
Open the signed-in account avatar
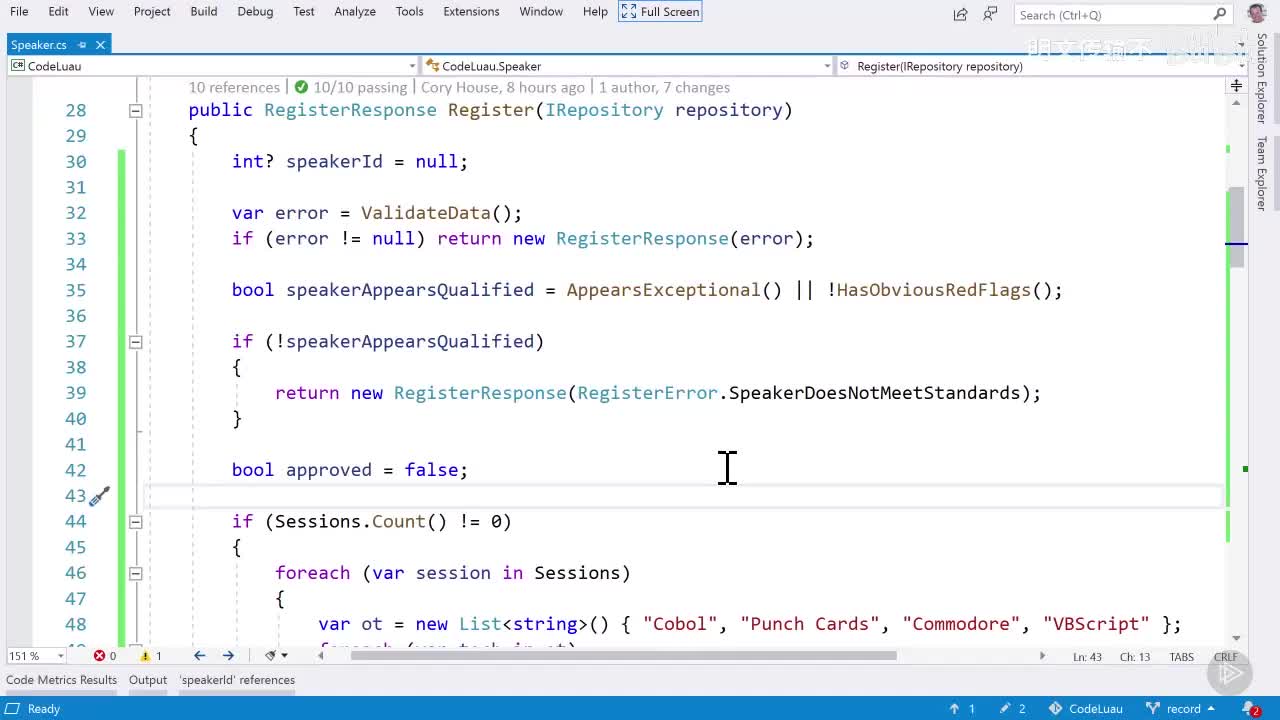[x=1257, y=13]
